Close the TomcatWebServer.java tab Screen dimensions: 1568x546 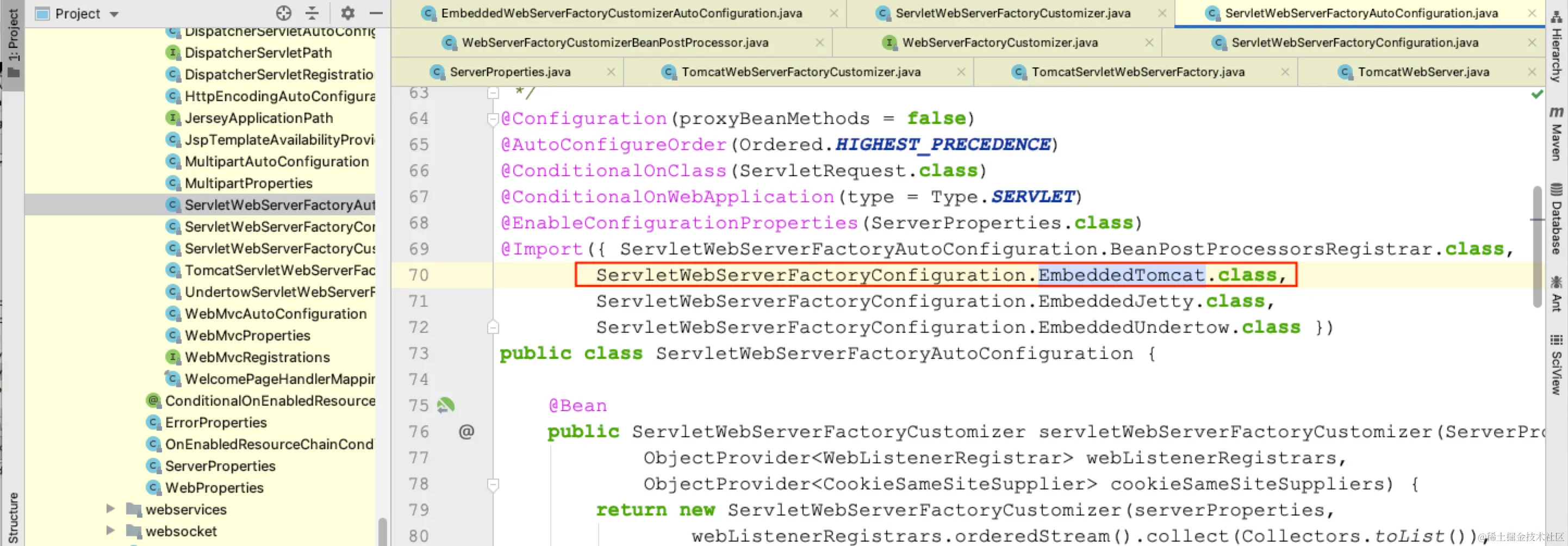click(x=1532, y=72)
